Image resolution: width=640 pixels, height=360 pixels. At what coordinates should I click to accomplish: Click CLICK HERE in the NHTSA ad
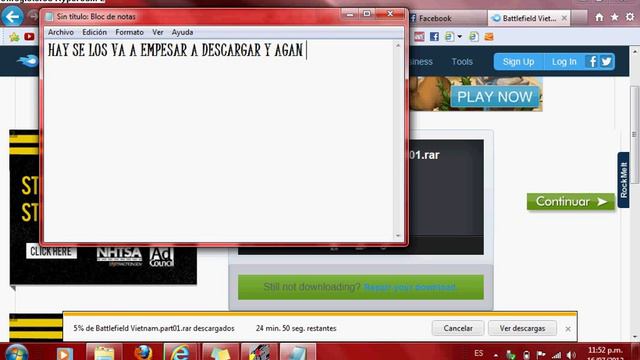51,251
